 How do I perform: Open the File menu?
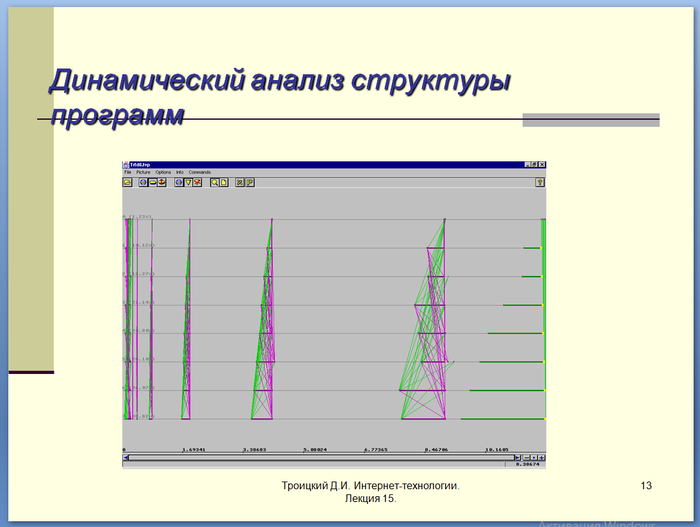[128, 172]
